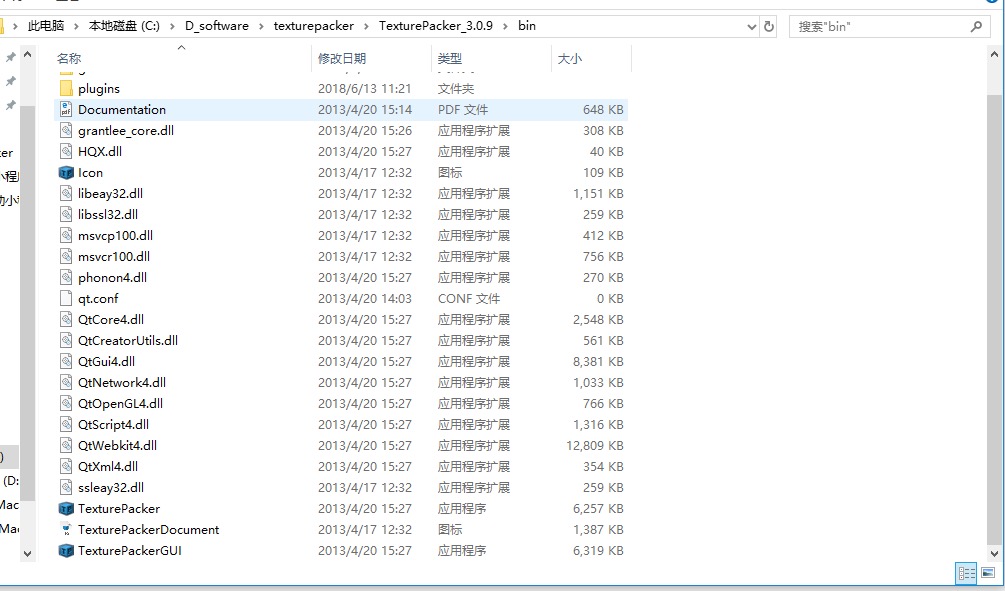Viewport: 1005px width, 591px height.
Task: Click the 文件夹 type cell of plugins
Action: (x=456, y=88)
